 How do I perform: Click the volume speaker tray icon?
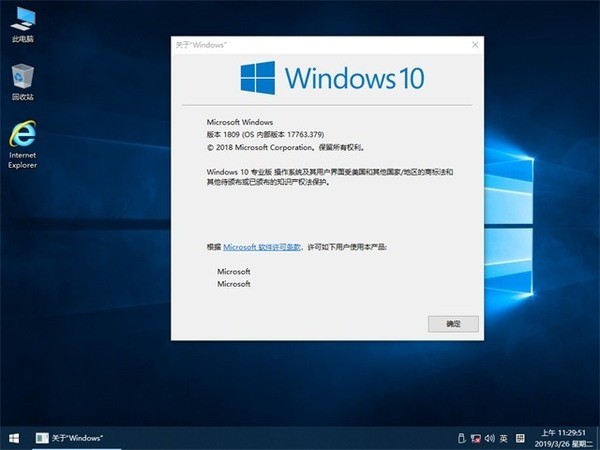(x=489, y=438)
